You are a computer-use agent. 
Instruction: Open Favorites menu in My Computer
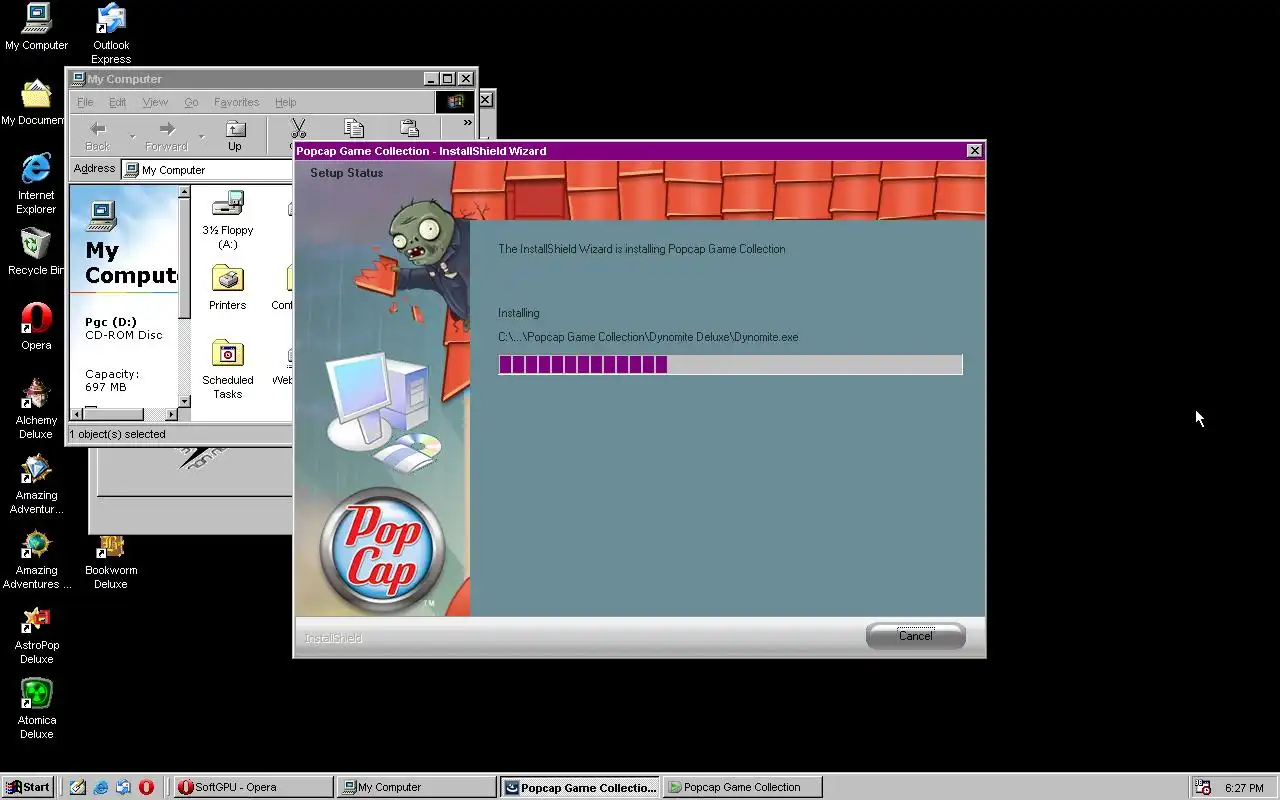(237, 102)
